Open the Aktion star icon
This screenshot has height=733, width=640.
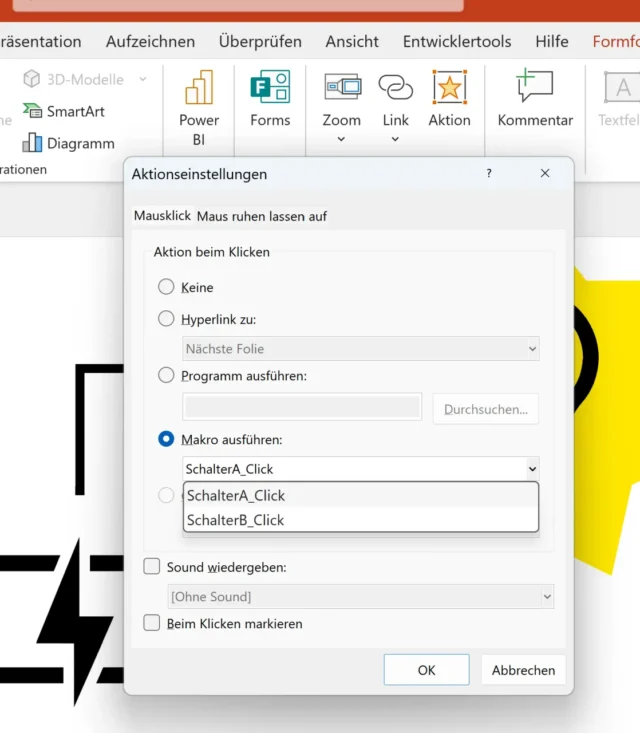pyautogui.click(x=449, y=88)
